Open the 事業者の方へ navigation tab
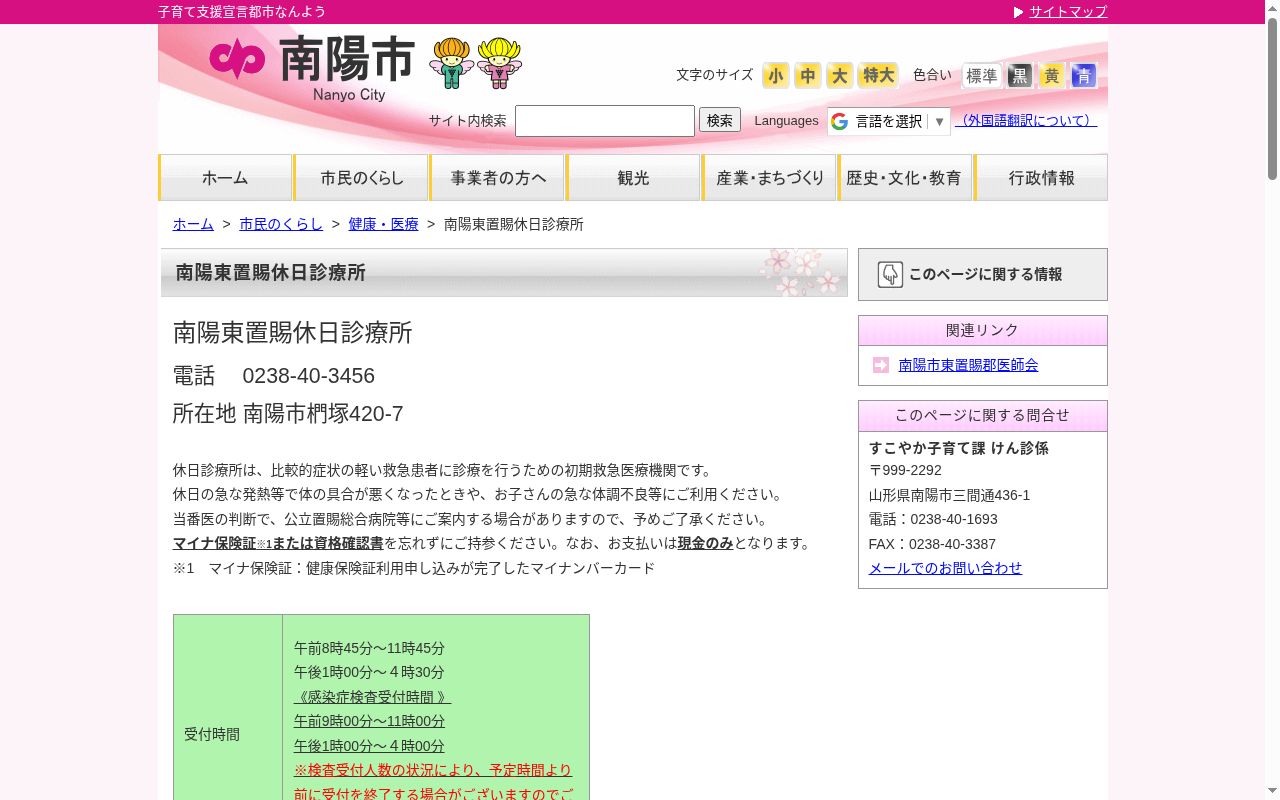The width and height of the screenshot is (1280, 800). coord(498,177)
